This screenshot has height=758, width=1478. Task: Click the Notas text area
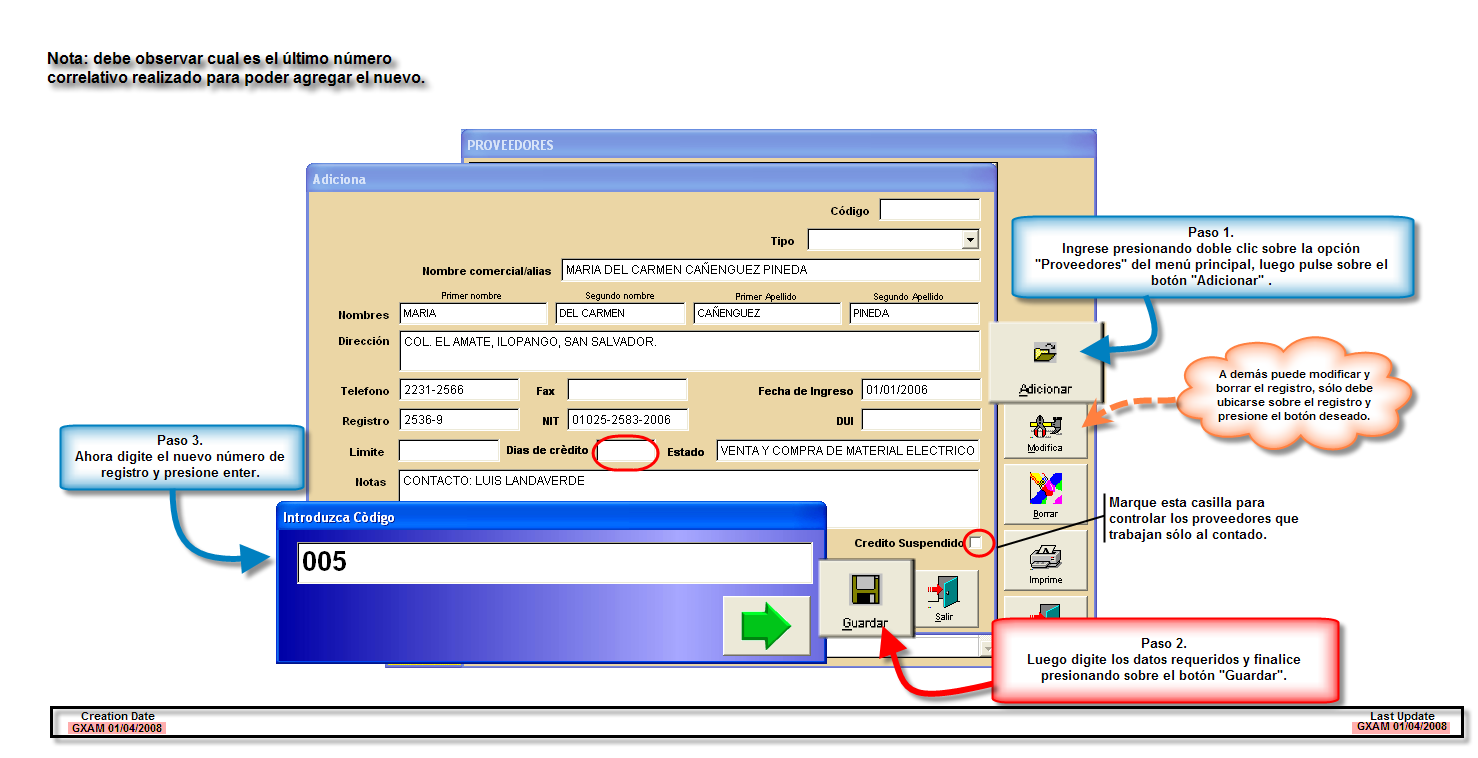point(689,489)
